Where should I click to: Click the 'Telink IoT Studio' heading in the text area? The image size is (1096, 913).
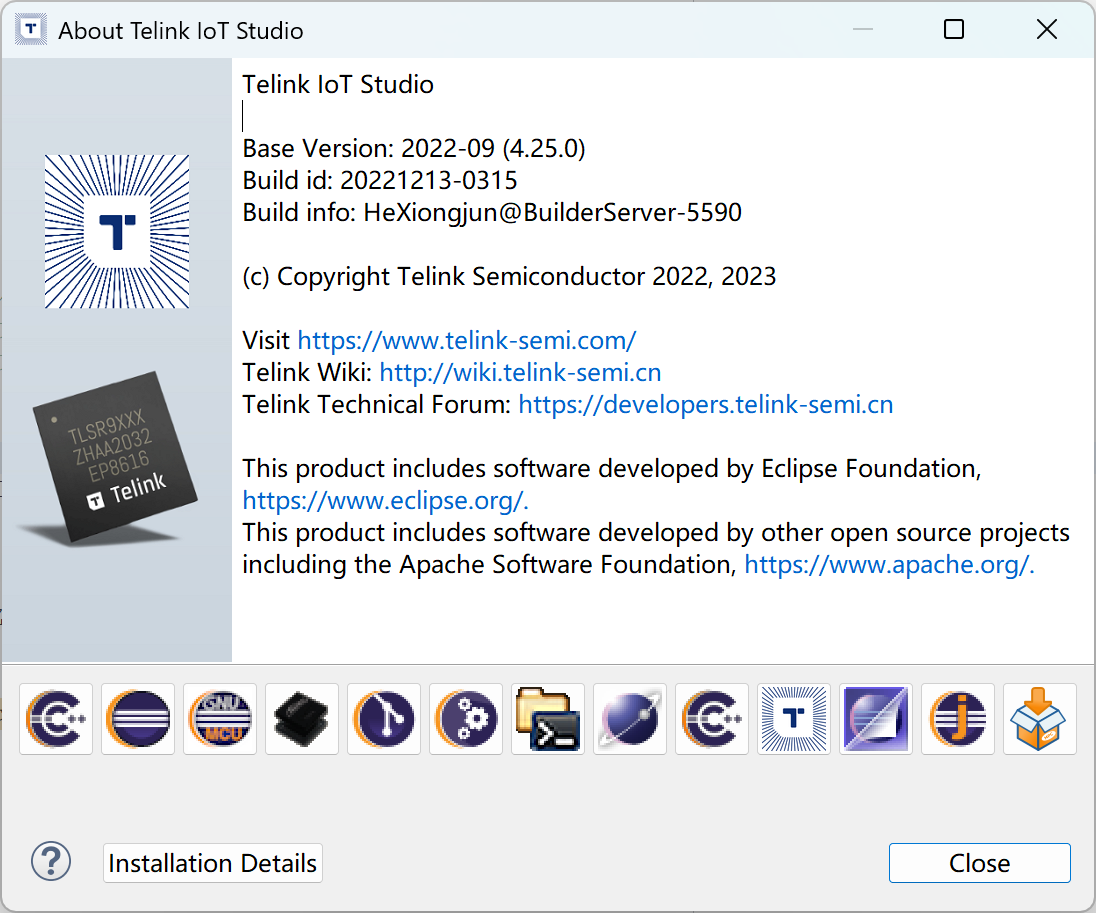(338, 85)
